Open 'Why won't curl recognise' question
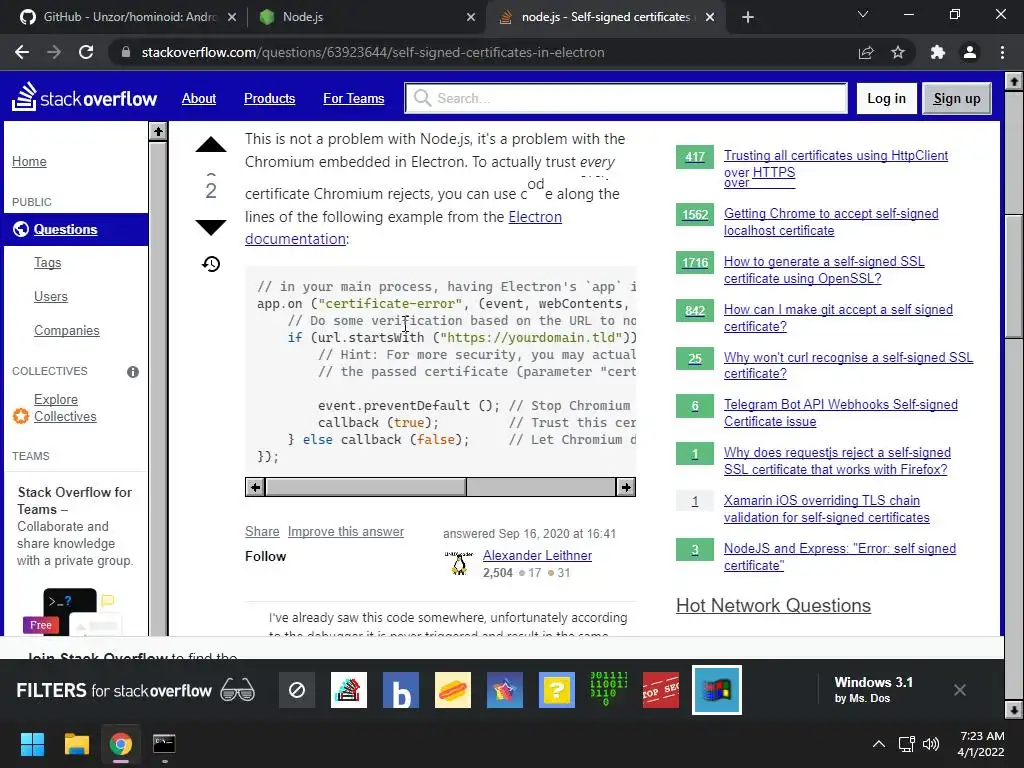Image resolution: width=1024 pixels, height=768 pixels. pyautogui.click(x=848, y=366)
